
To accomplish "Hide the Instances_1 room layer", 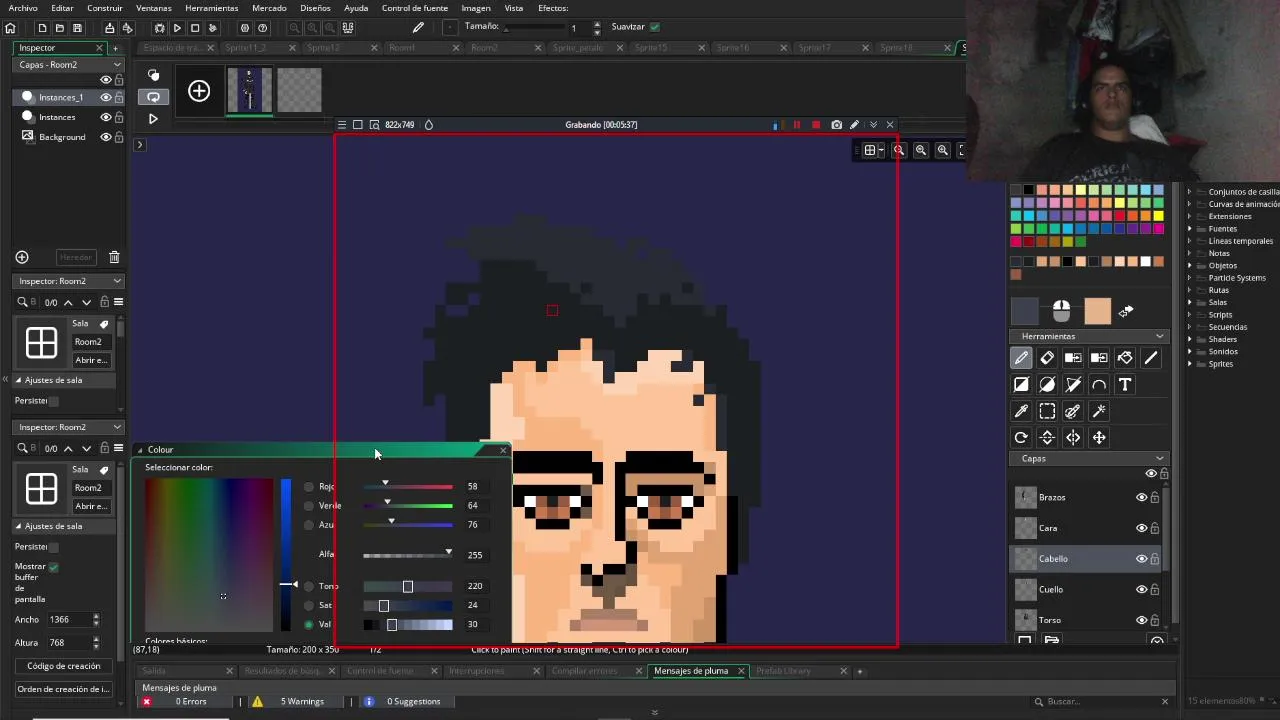I will pos(105,97).
